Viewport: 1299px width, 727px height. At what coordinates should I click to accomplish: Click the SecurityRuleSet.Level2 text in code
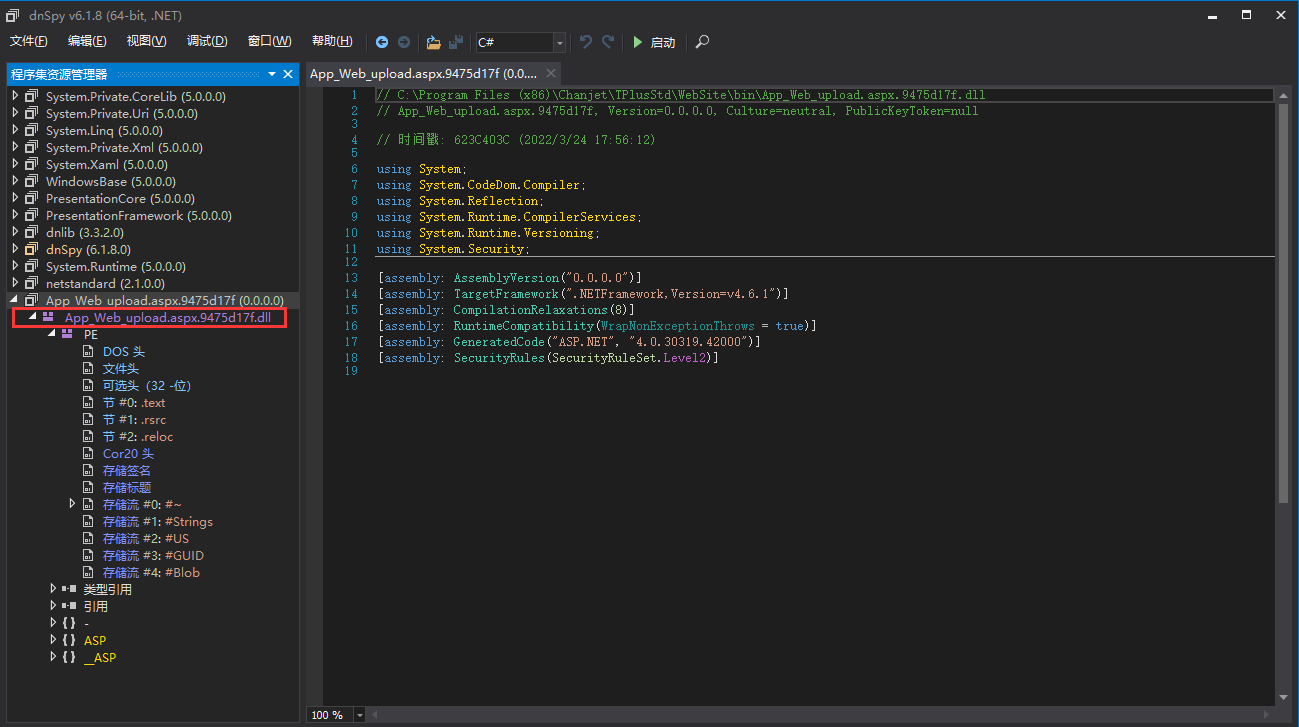pyautogui.click(x=632, y=357)
